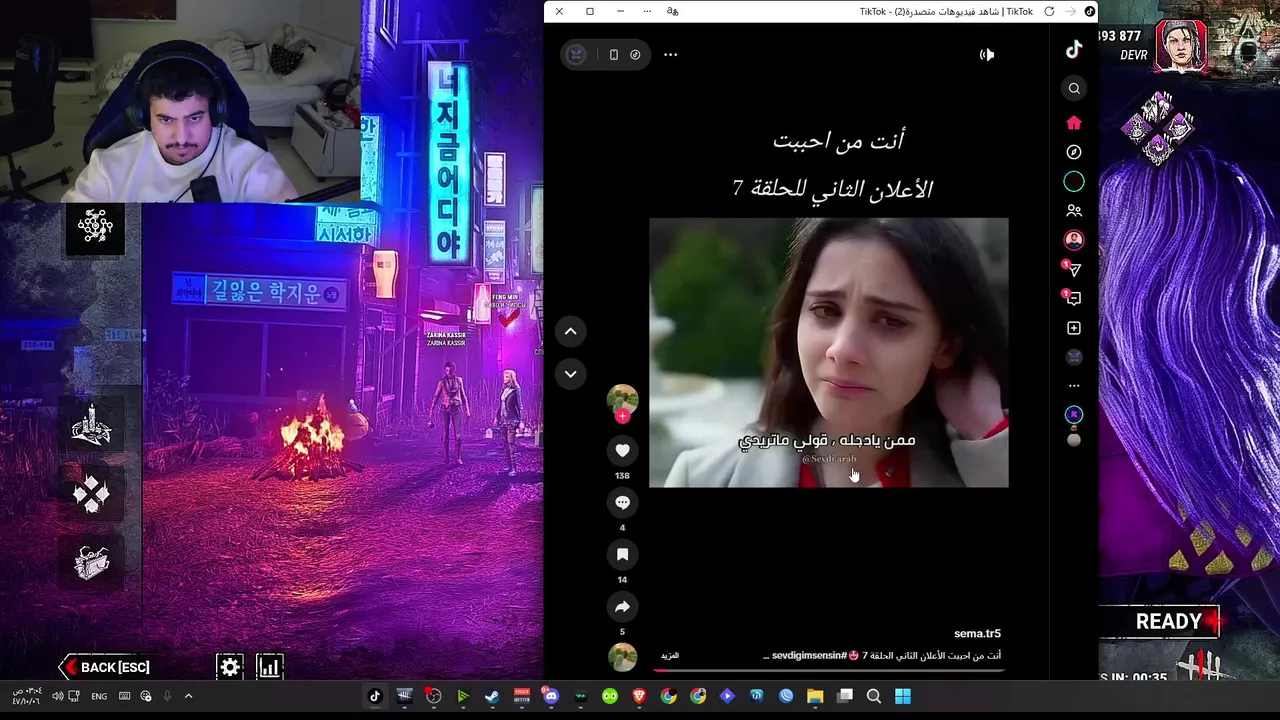Like the video with heart icon
Viewport: 1280px width, 720px height.
click(x=622, y=451)
